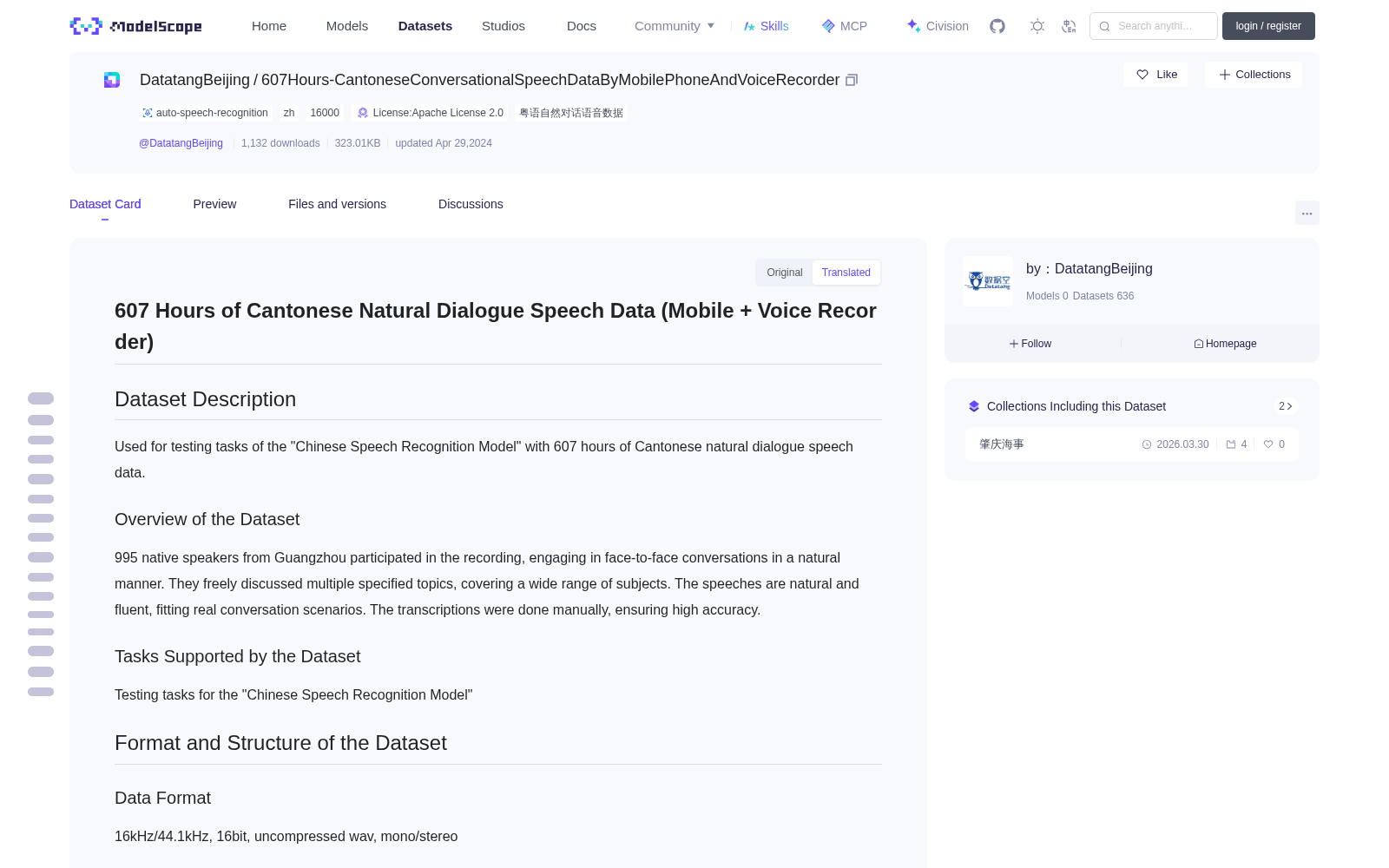Click the 323.01KB size text
Viewport: 1389px width, 868px height.
[358, 143]
